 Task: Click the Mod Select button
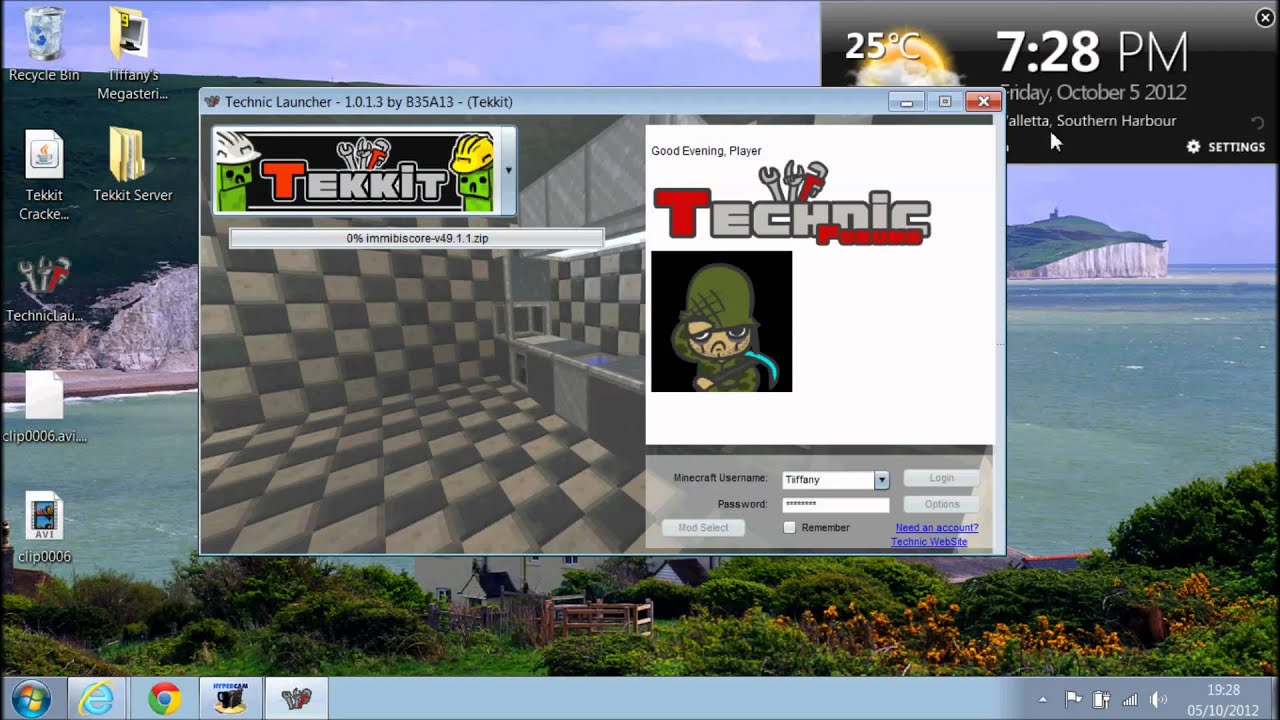[x=703, y=527]
